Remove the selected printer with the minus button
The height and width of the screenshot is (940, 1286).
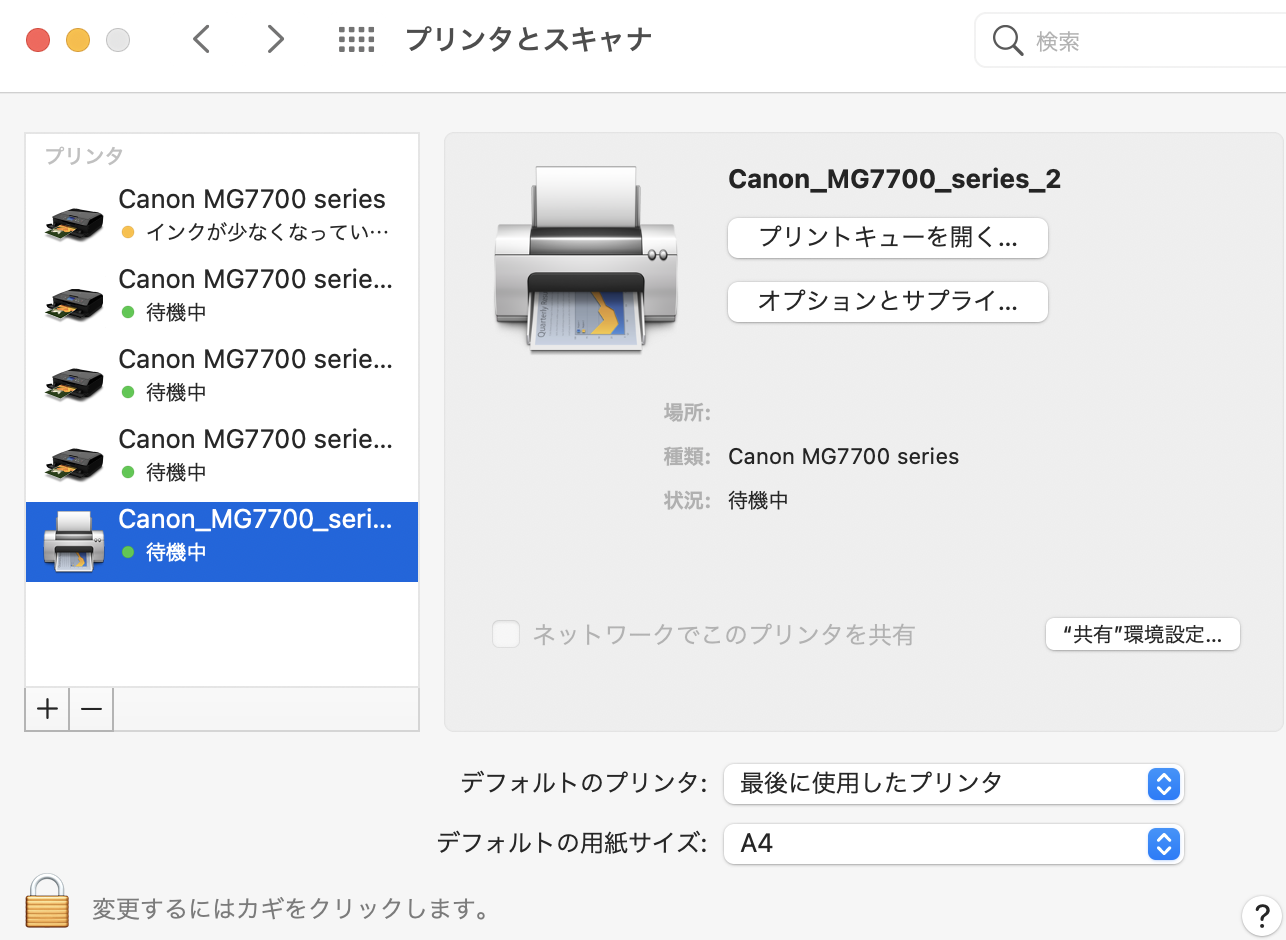pyautogui.click(x=91, y=709)
